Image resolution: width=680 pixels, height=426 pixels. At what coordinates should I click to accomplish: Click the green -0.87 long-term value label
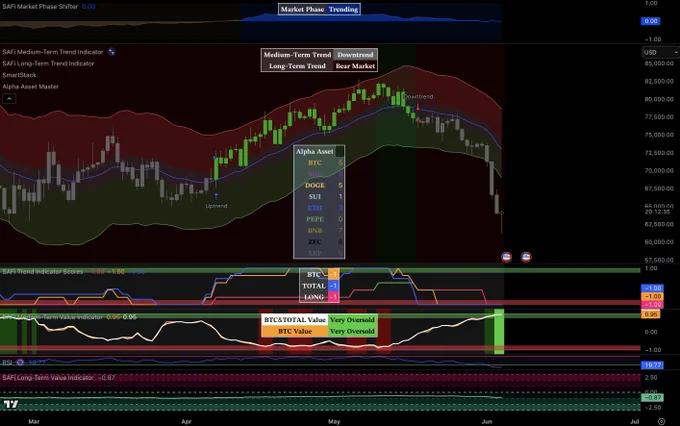(652, 397)
